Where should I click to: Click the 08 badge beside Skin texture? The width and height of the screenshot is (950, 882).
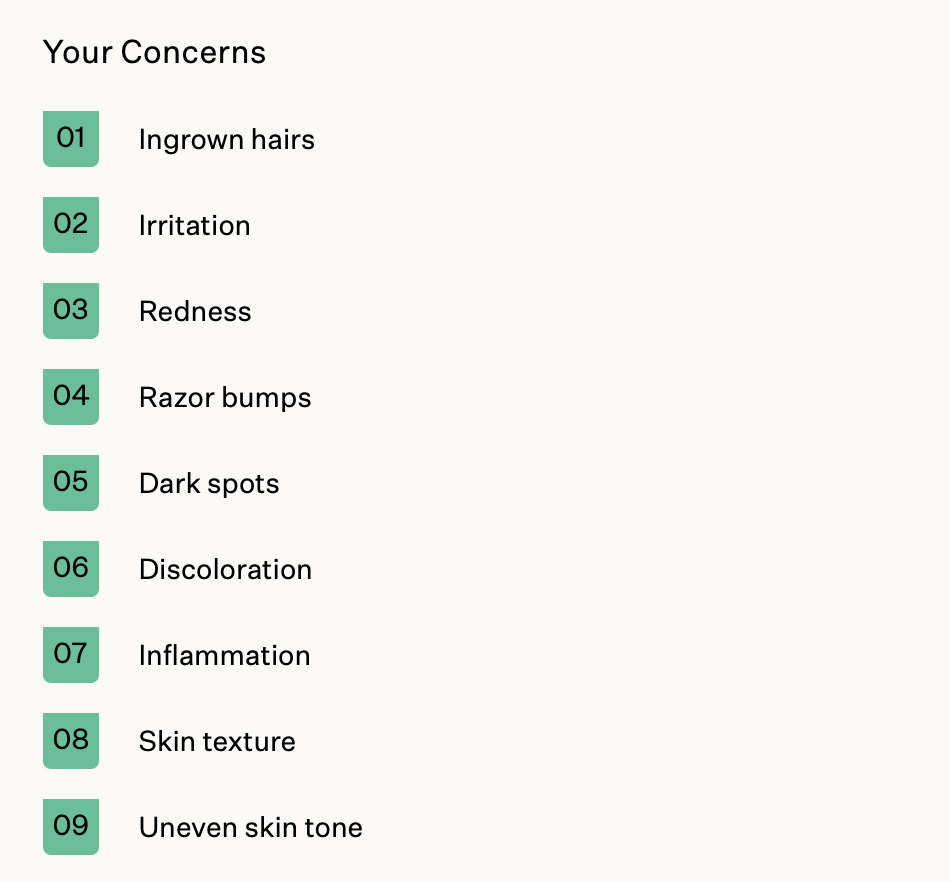71,740
